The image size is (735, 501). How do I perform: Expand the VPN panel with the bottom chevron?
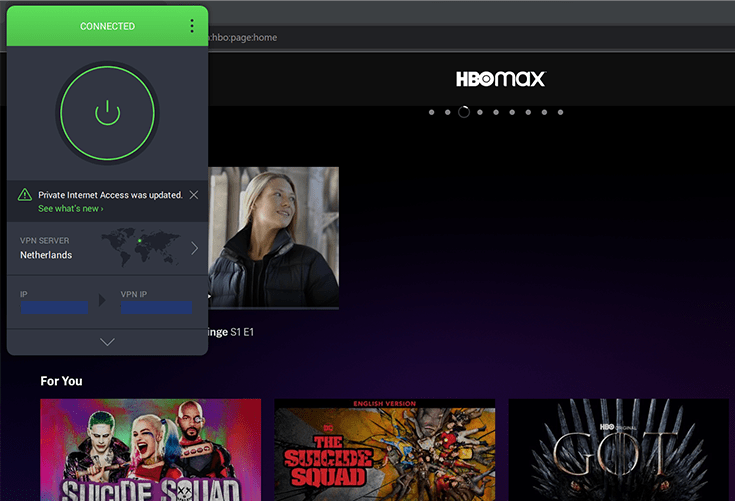click(107, 342)
